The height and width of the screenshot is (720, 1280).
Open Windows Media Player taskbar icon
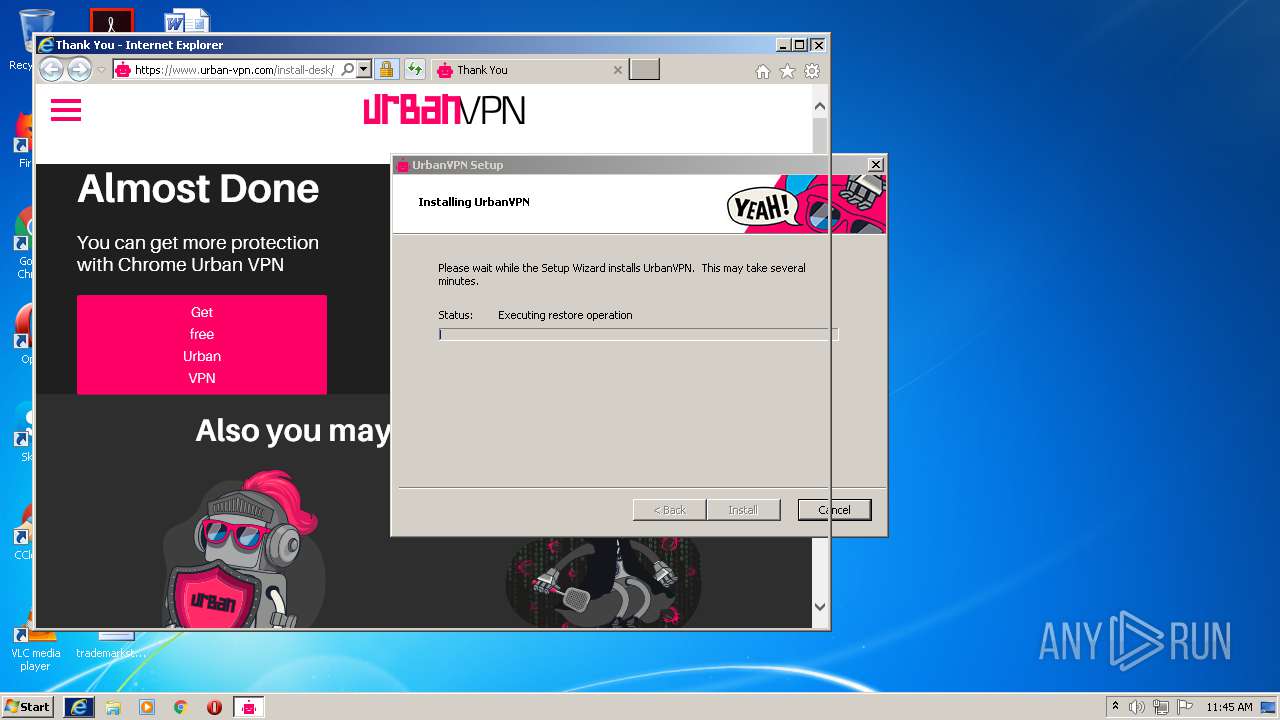point(147,707)
